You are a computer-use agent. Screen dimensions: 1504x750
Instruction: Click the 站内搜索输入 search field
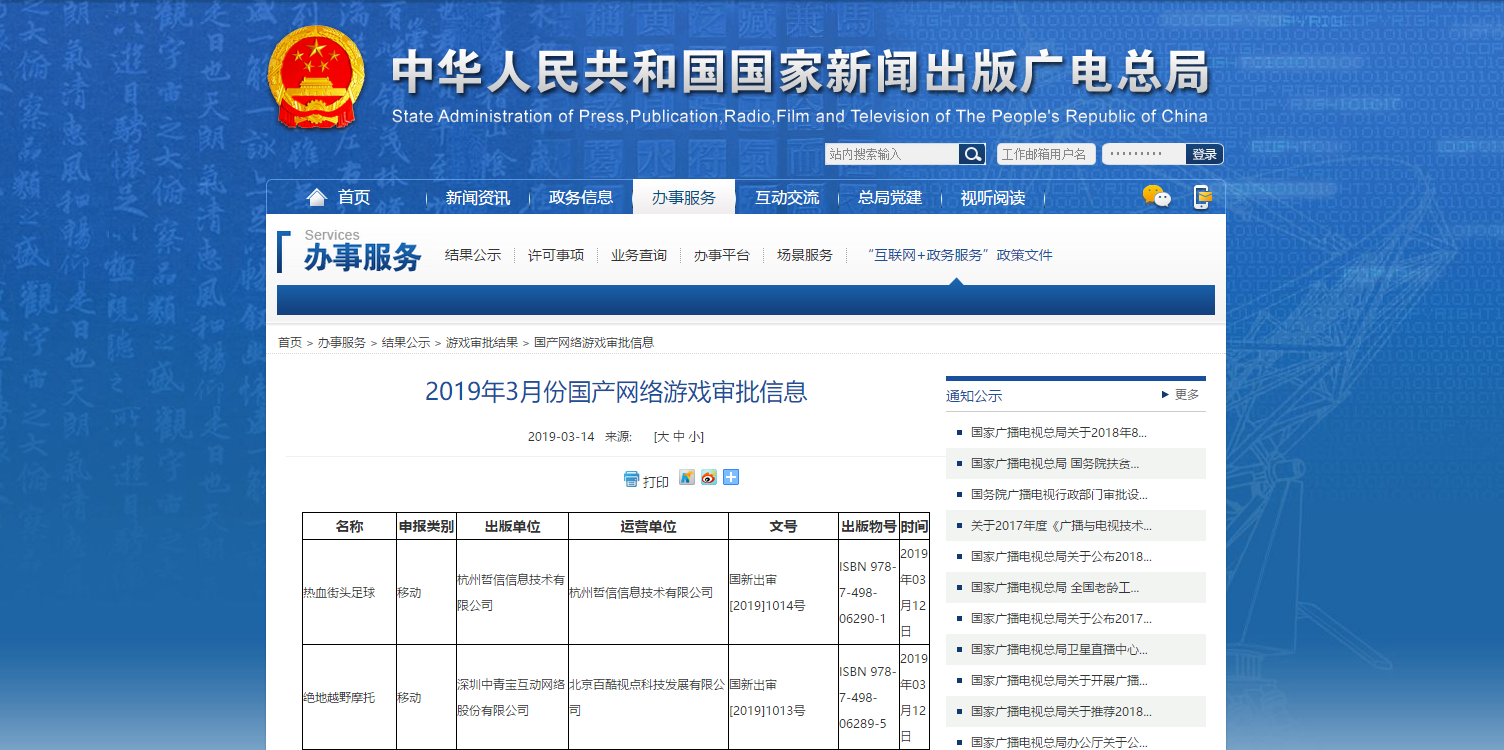pyautogui.click(x=890, y=154)
